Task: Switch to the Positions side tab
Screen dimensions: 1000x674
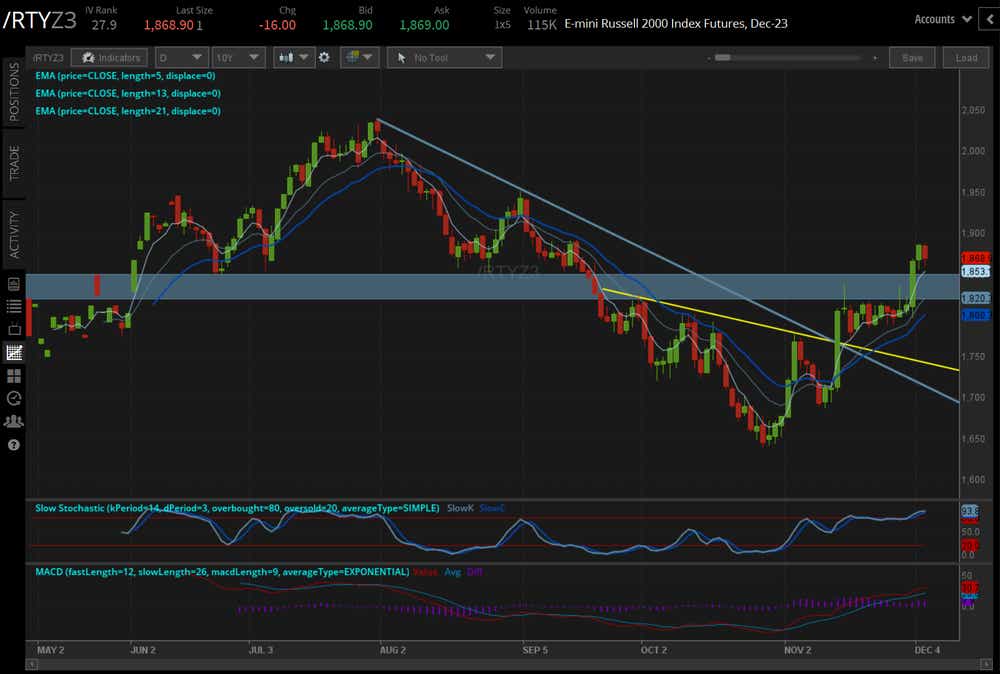Action: [x=14, y=92]
